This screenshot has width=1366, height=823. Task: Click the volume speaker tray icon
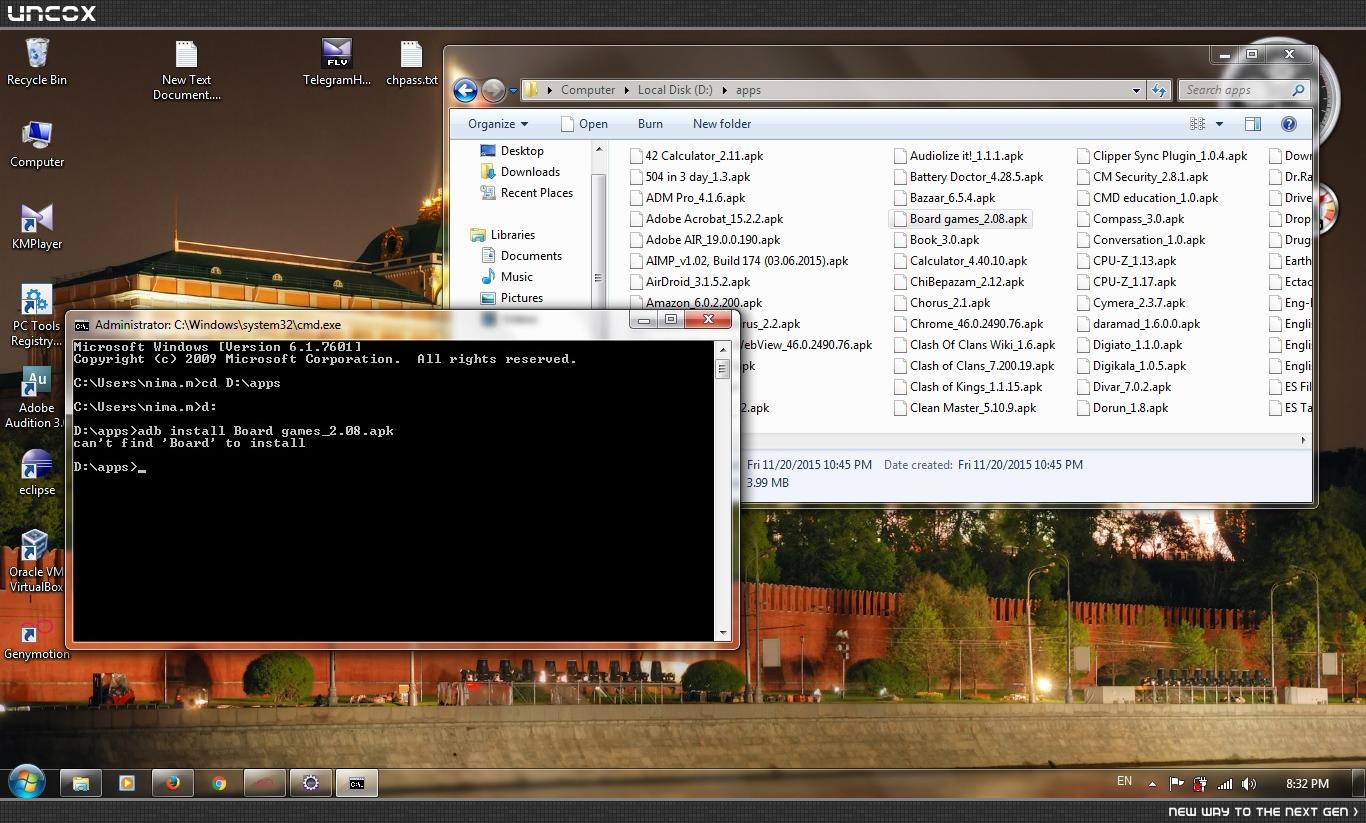pos(1249,784)
